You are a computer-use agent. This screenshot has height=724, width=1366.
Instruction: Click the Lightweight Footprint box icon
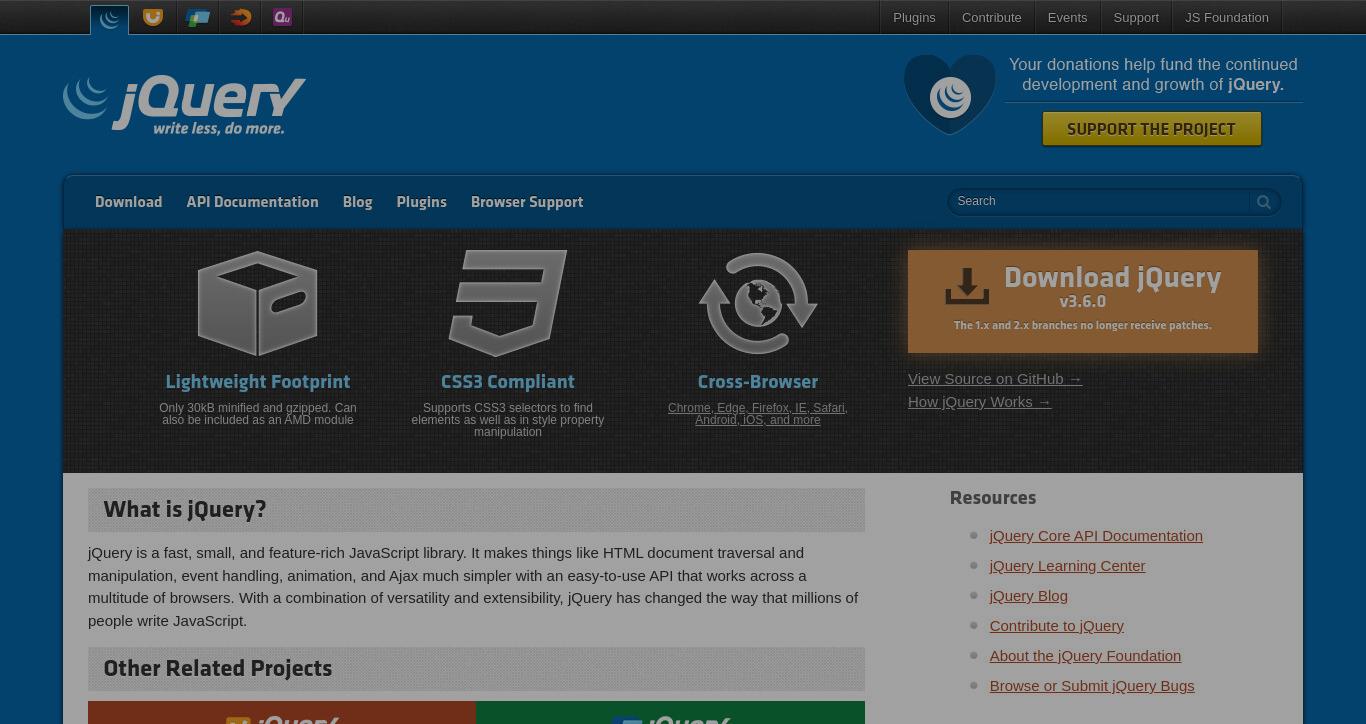(x=258, y=303)
